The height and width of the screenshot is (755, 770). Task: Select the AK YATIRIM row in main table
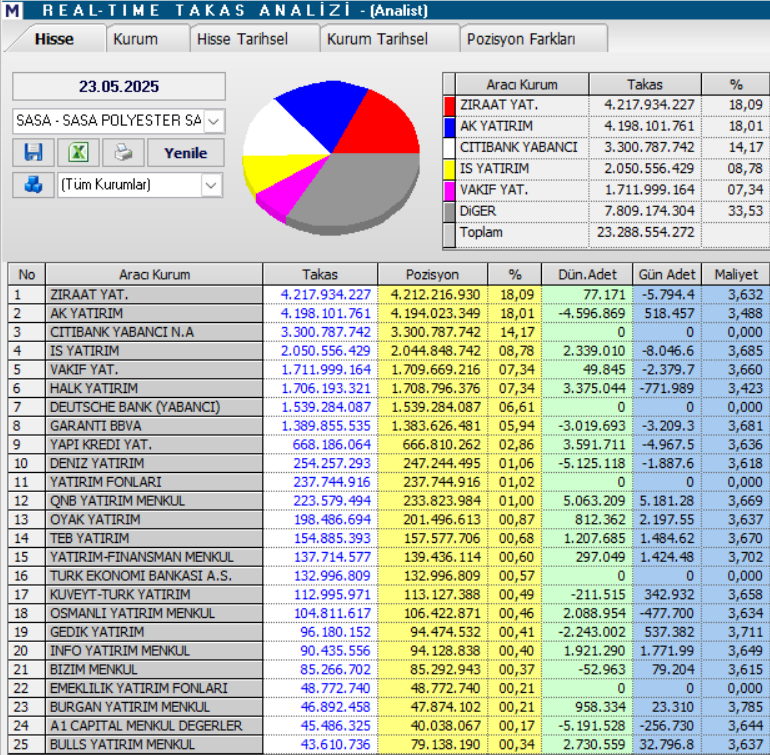click(x=388, y=313)
